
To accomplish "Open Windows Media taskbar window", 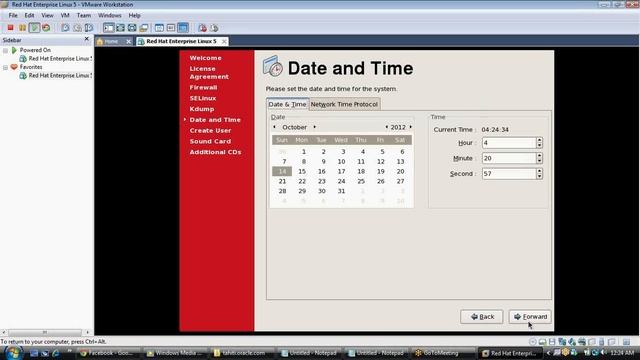I will tap(177, 353).
